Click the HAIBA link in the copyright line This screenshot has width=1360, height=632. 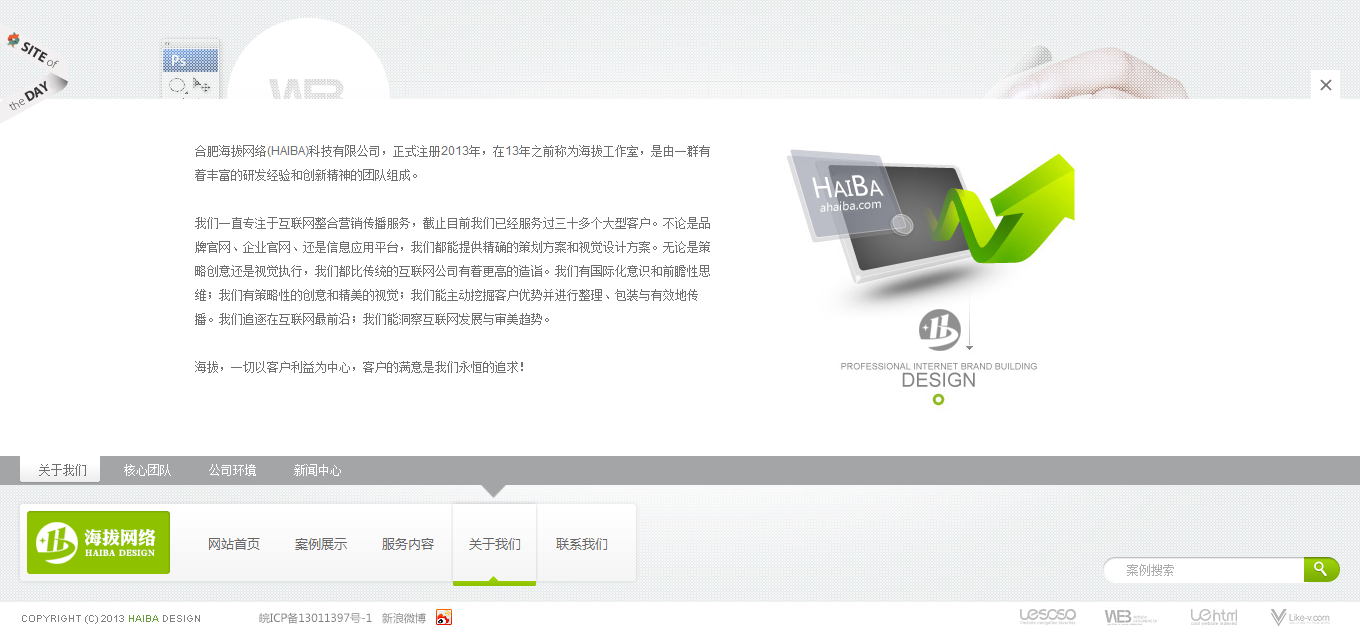(x=143, y=619)
